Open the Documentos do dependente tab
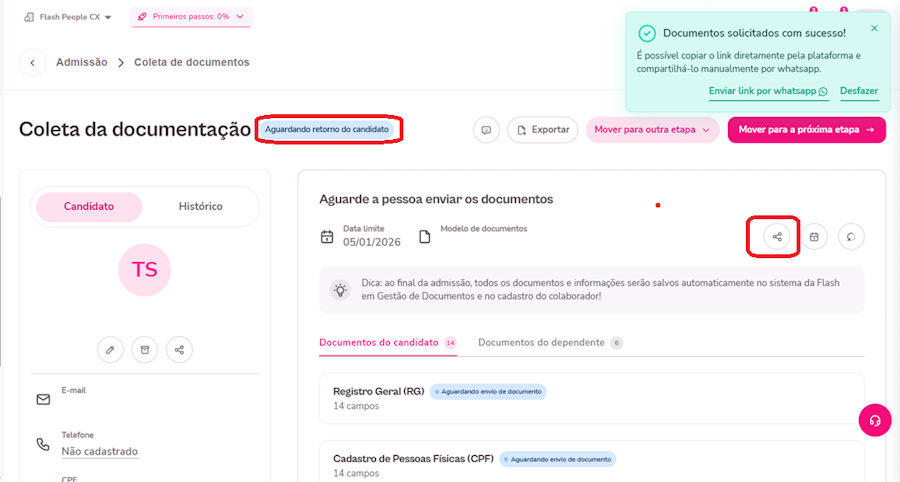Image resolution: width=900 pixels, height=482 pixels. tap(550, 343)
